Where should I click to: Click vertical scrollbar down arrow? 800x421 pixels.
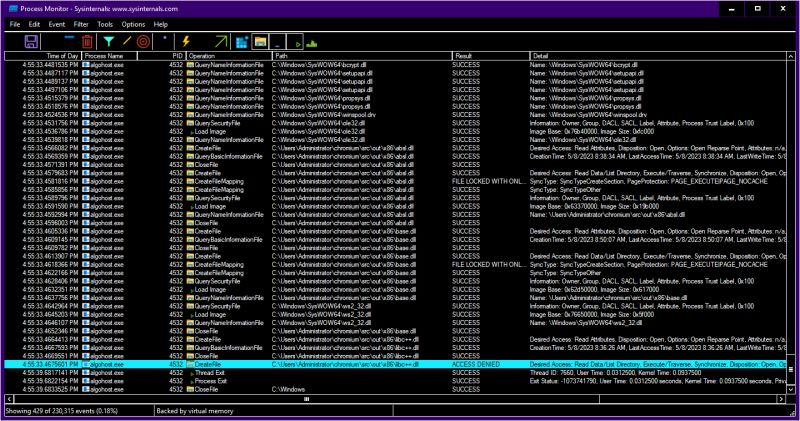point(791,389)
